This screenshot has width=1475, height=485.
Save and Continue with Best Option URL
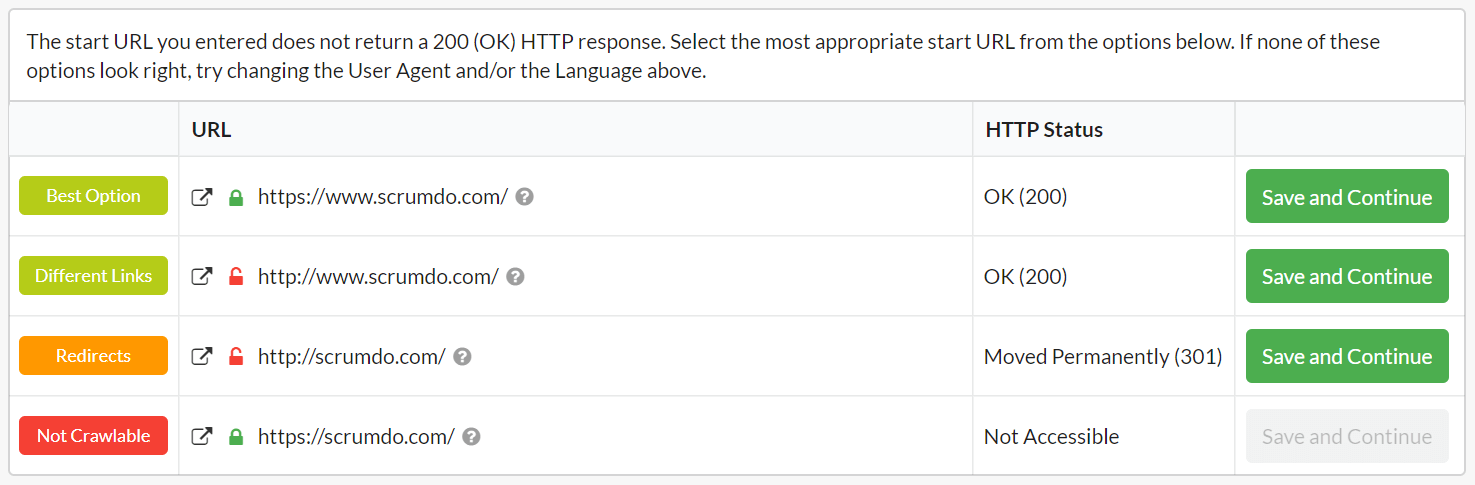[1347, 197]
